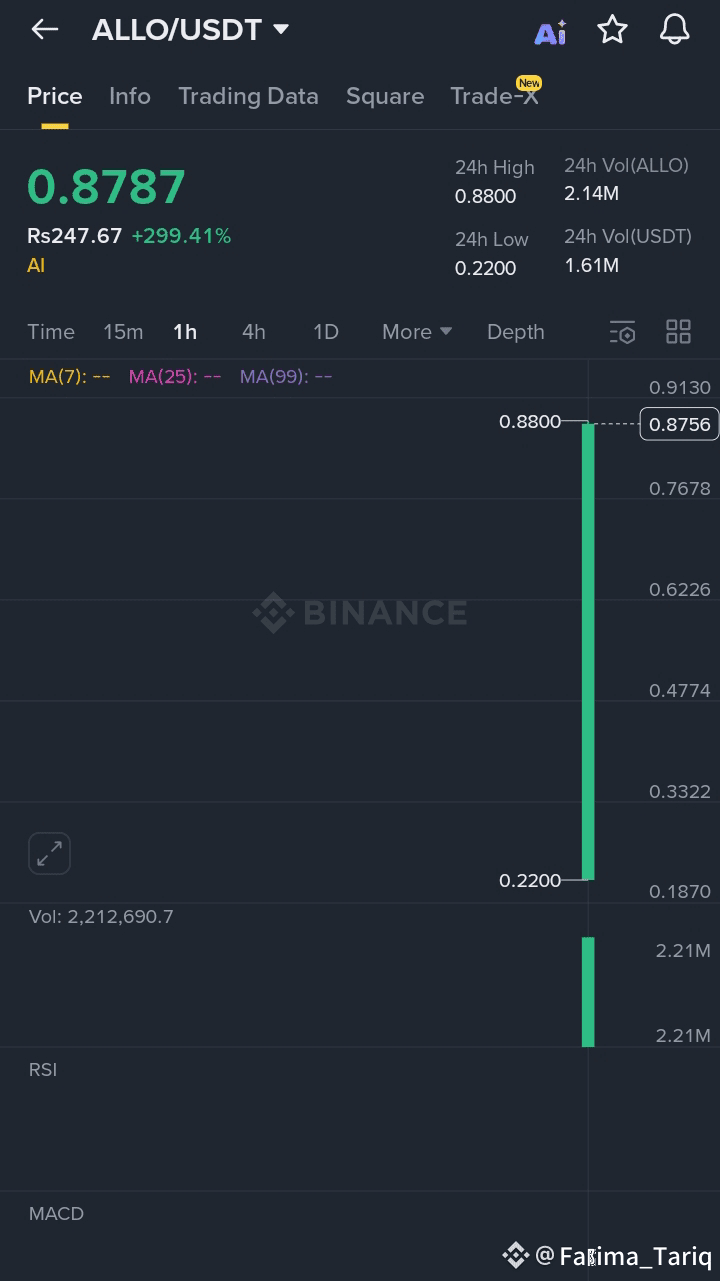The width and height of the screenshot is (720, 1281).
Task: Select the 1h chart interval
Action: click(x=185, y=332)
